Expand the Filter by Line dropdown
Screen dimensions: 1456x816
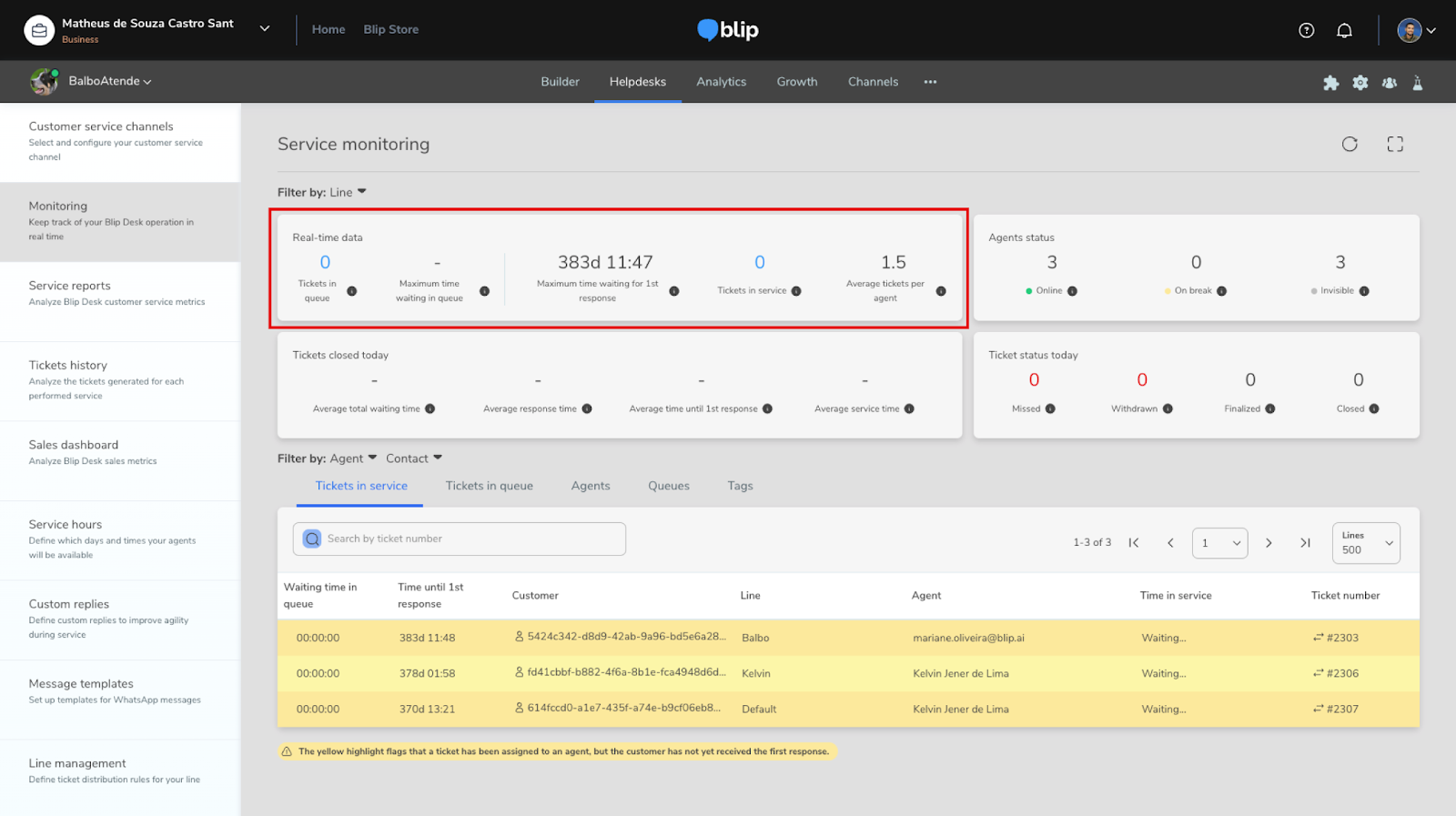click(x=349, y=192)
